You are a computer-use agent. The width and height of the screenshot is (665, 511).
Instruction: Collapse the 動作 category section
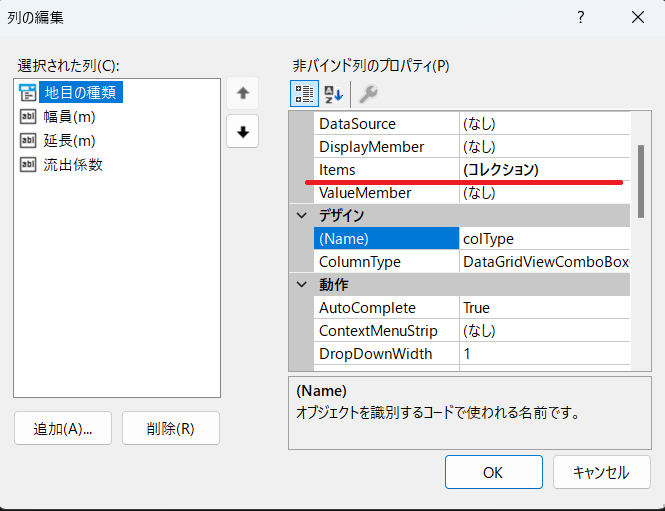(x=301, y=285)
